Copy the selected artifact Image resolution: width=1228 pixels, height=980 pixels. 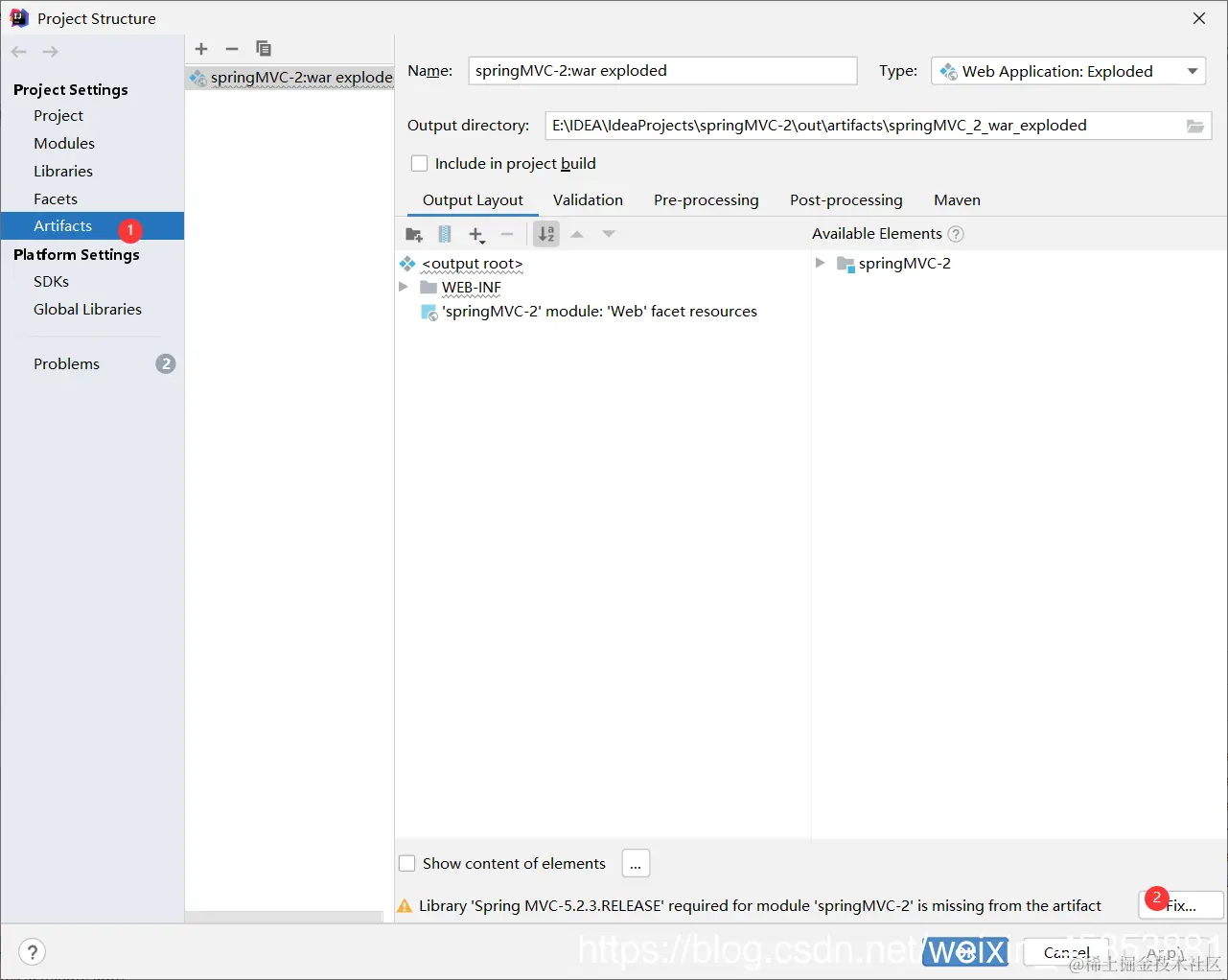coord(264,49)
